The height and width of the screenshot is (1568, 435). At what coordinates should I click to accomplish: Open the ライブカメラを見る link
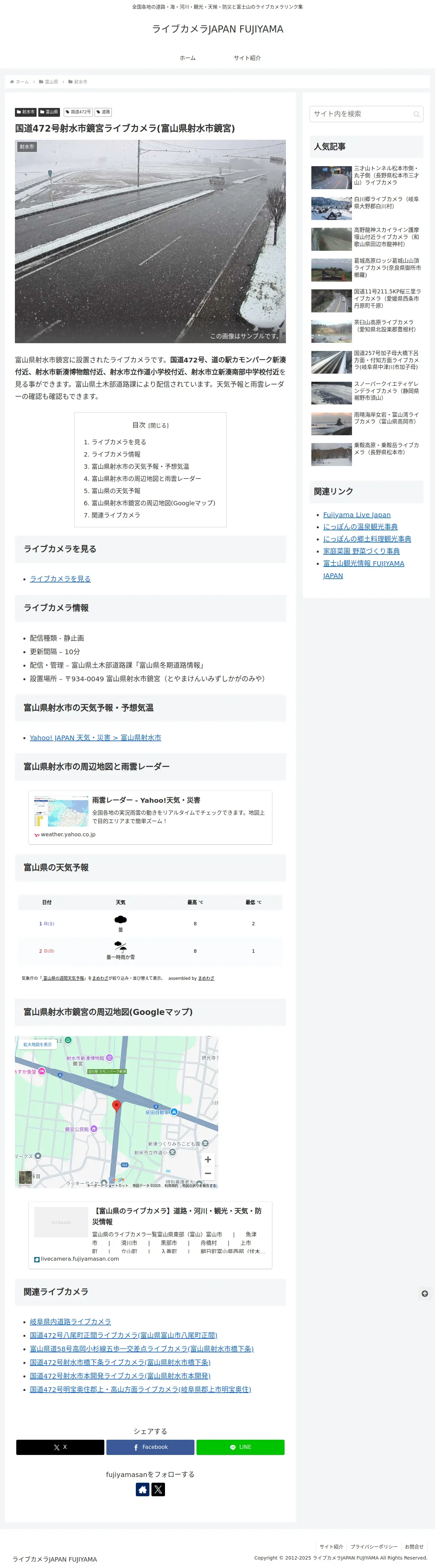click(x=60, y=579)
